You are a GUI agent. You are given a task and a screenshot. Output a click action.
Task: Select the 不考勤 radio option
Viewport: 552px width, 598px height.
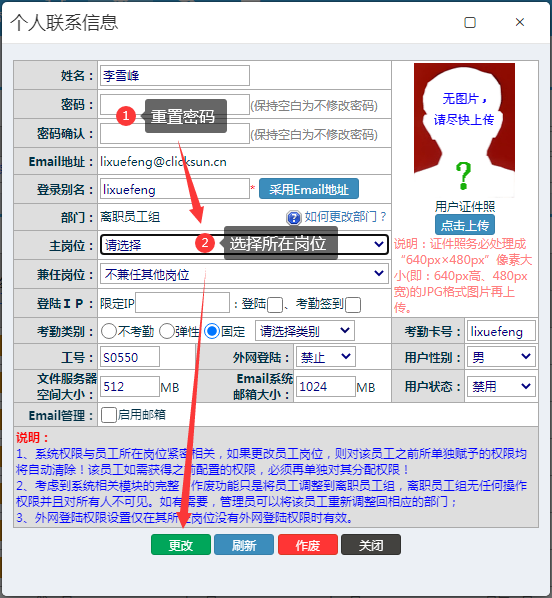[109, 331]
